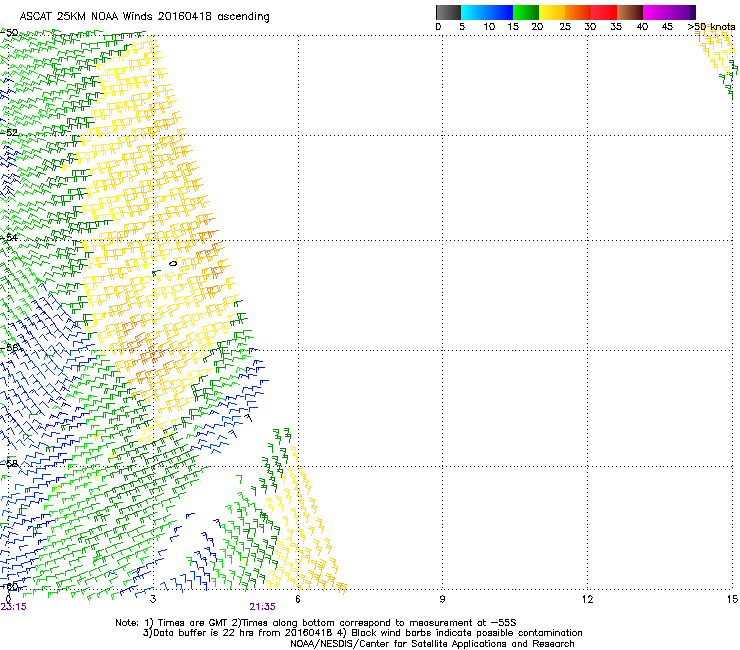Image resolution: width=740 pixels, height=650 pixels.
Task: Select the cyan 5-10 knots color bar segment
Action: pos(474,12)
